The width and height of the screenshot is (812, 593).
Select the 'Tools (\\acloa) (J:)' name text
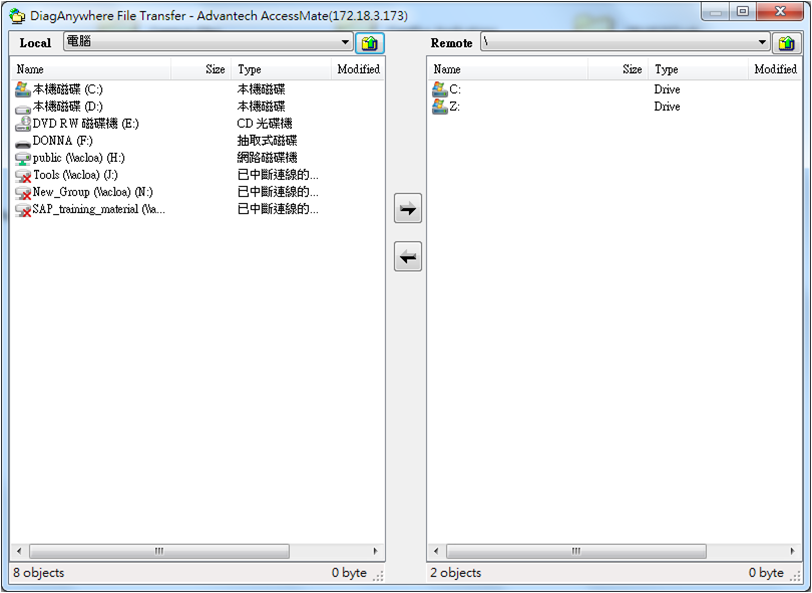(76, 175)
